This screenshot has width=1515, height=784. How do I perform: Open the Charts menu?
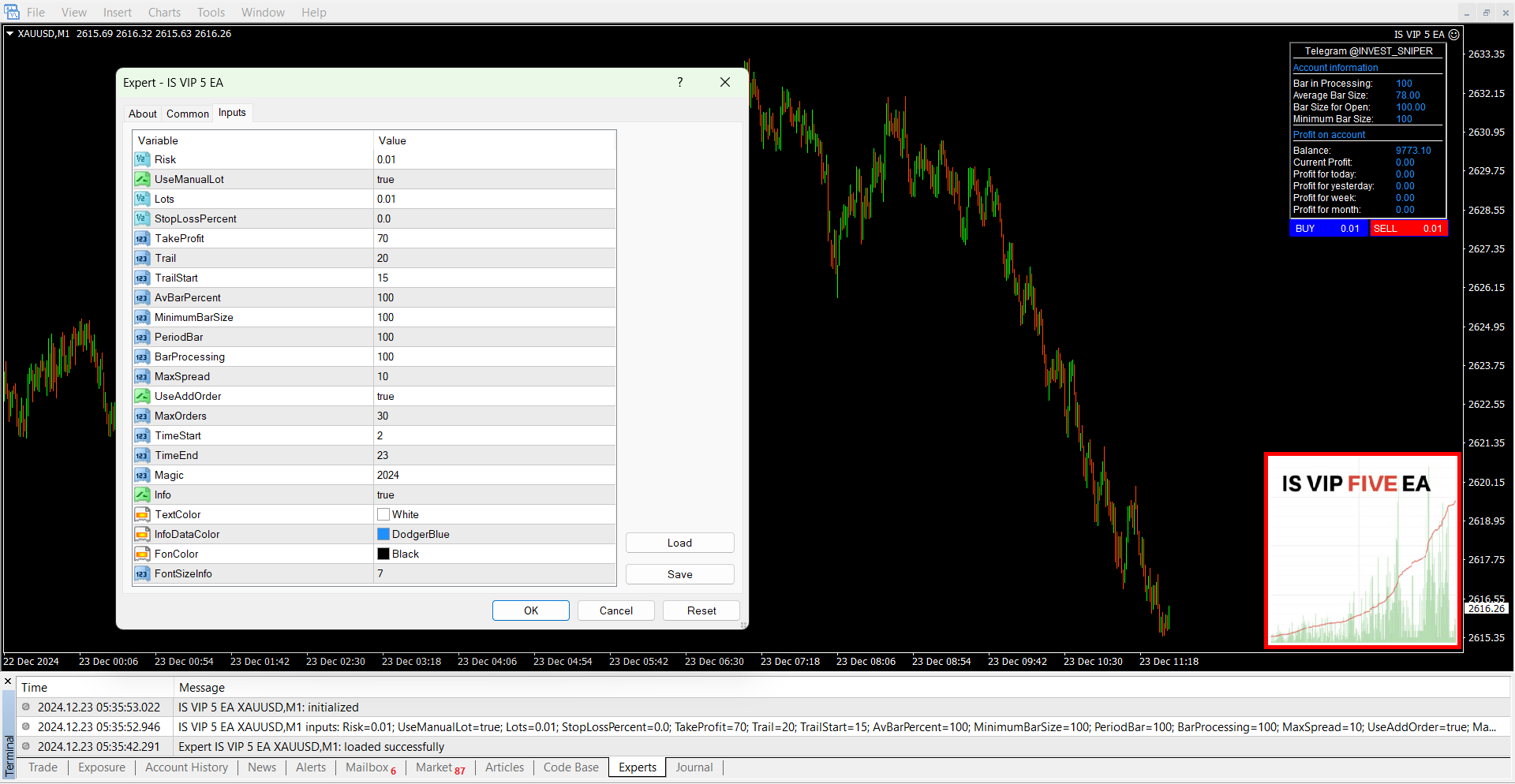tap(164, 12)
